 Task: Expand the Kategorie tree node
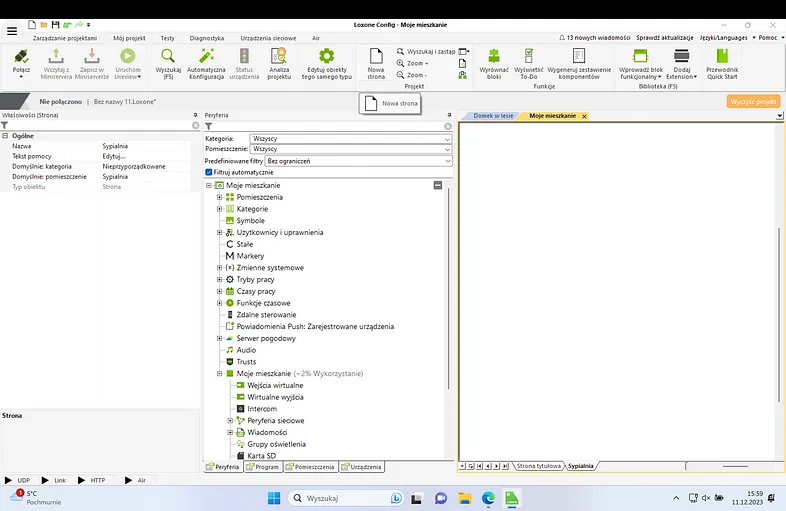pyautogui.click(x=219, y=209)
